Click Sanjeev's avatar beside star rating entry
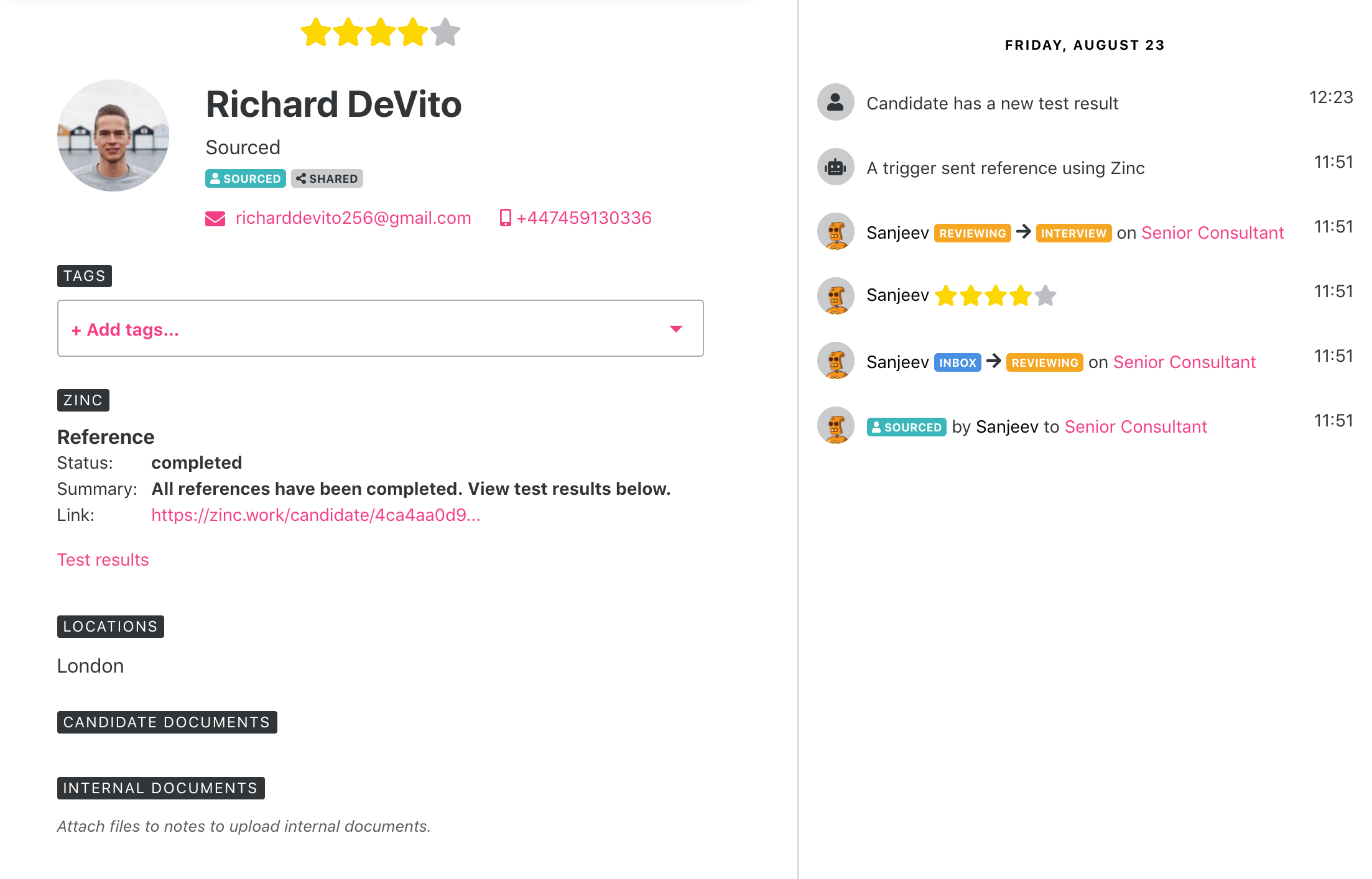The image size is (1372, 879). coord(835,296)
